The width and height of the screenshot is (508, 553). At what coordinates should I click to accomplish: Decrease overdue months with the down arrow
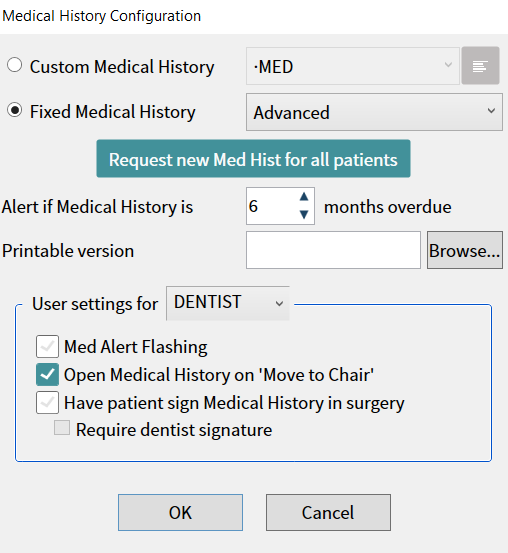[304, 214]
